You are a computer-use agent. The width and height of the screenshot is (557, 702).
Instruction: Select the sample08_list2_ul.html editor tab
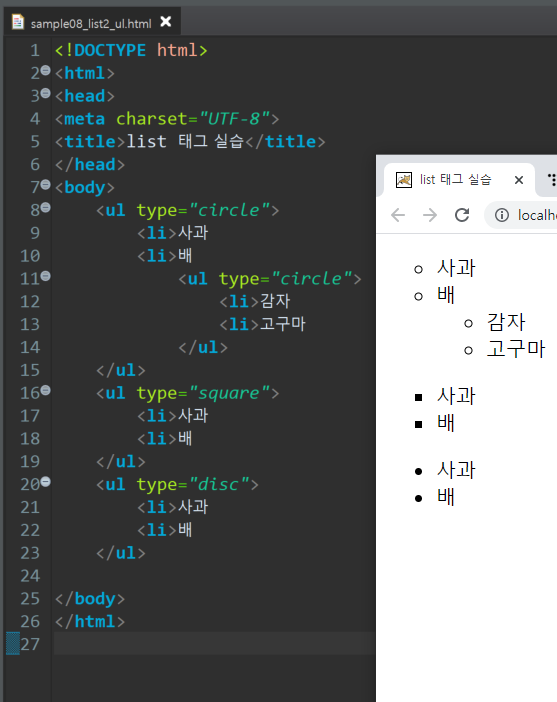tap(91, 22)
